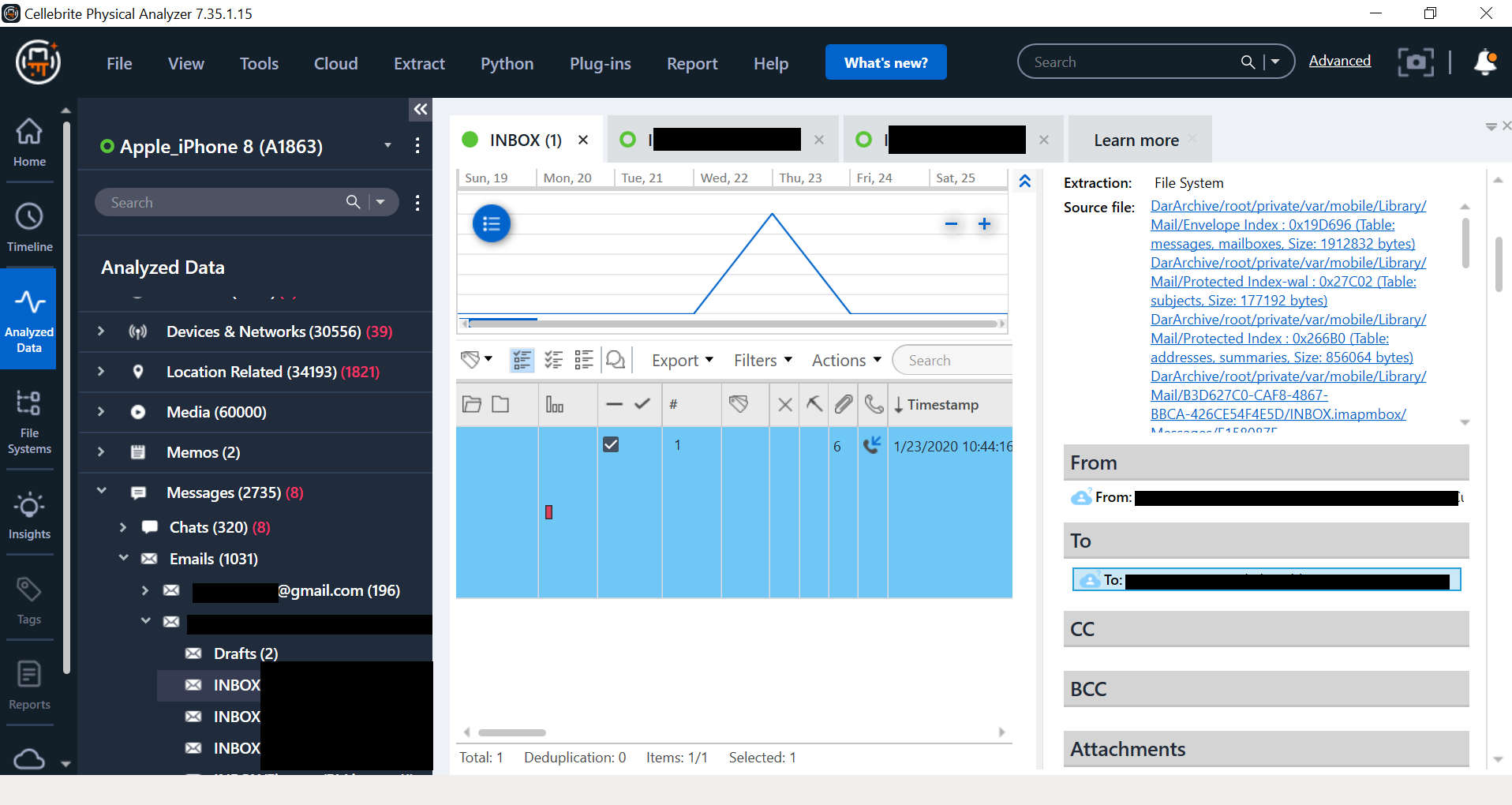Open the Tools menu
Viewport: 1512px width, 805px height.
pyautogui.click(x=259, y=63)
